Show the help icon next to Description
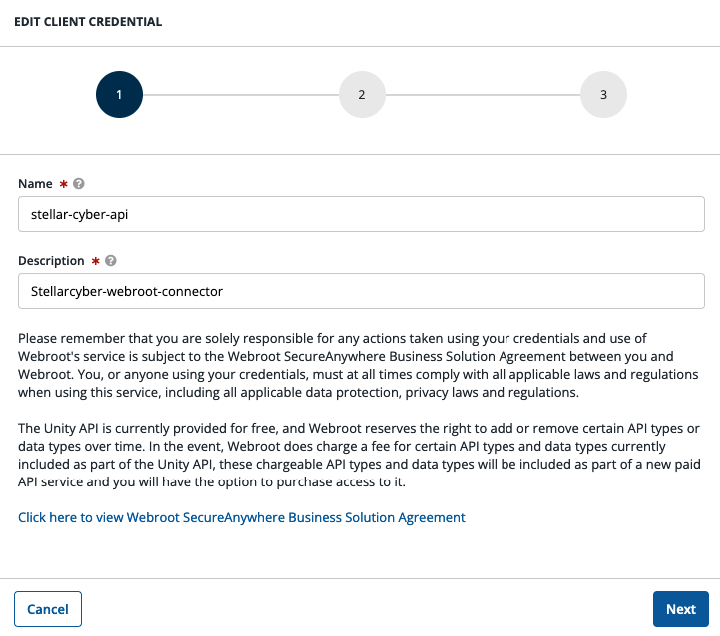720x636 pixels. pyautogui.click(x=111, y=261)
